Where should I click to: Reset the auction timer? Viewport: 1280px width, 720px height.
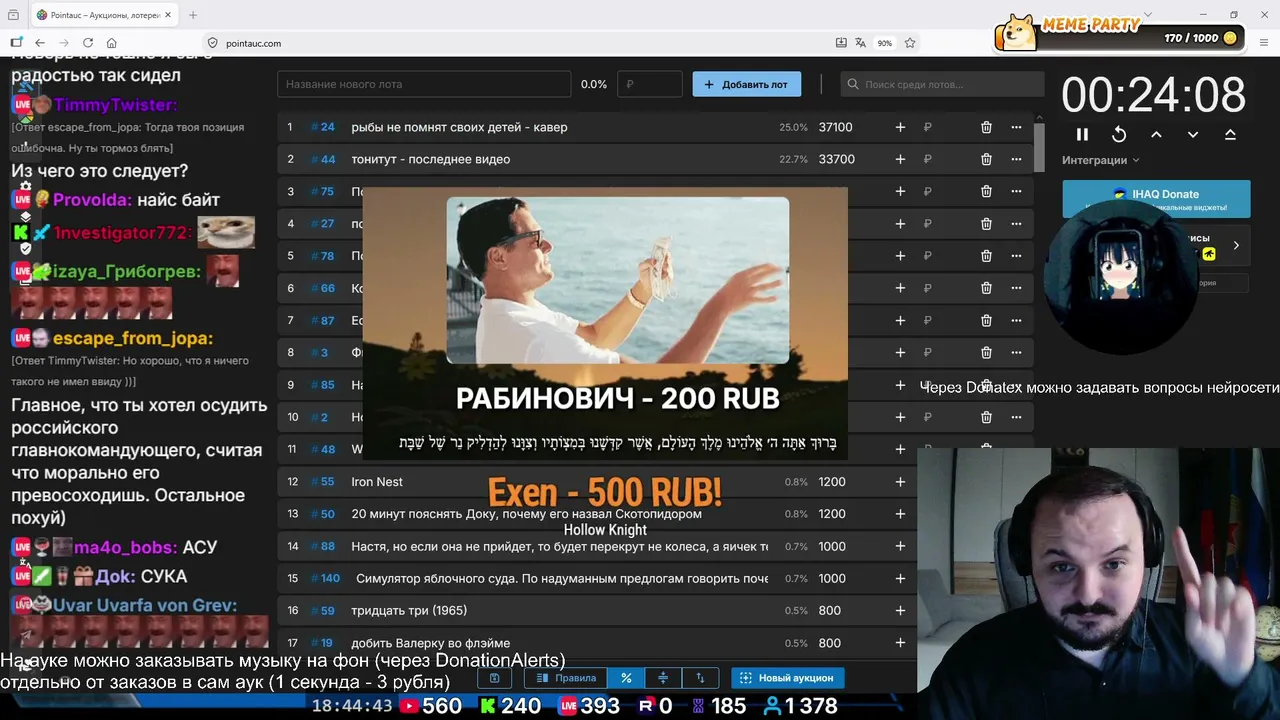coord(1119,134)
